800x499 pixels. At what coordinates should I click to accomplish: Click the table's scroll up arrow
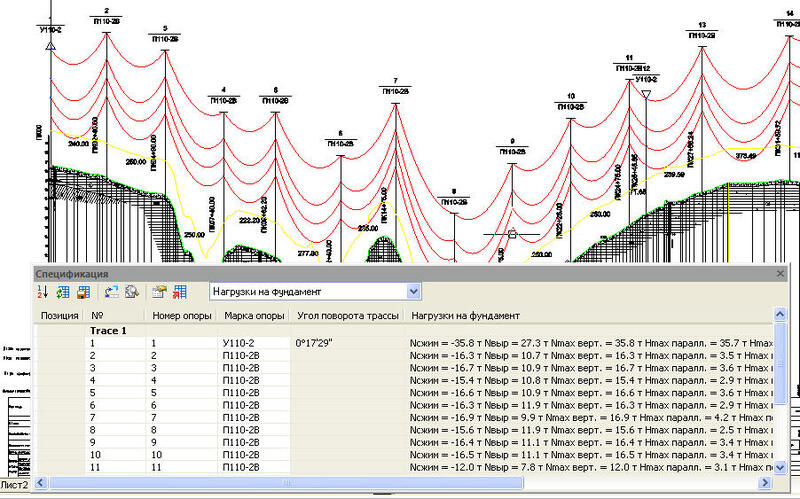pos(780,314)
